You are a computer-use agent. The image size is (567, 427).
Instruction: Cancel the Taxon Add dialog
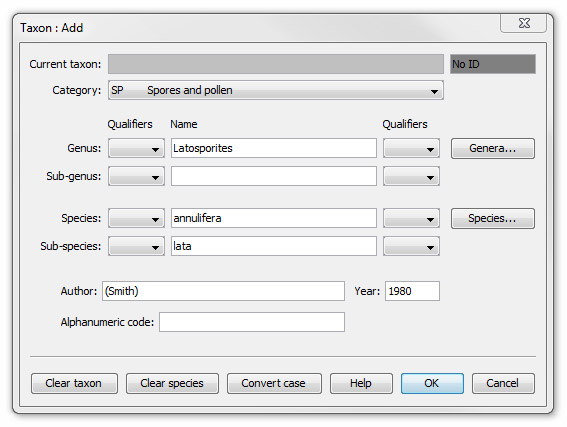point(503,383)
